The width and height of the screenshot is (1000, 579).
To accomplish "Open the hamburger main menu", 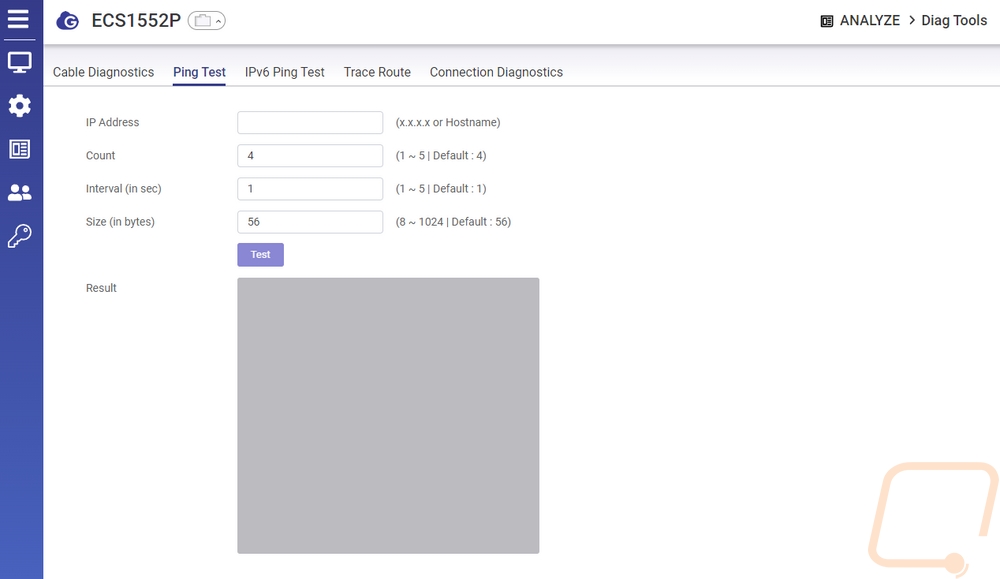I will click(x=18, y=19).
